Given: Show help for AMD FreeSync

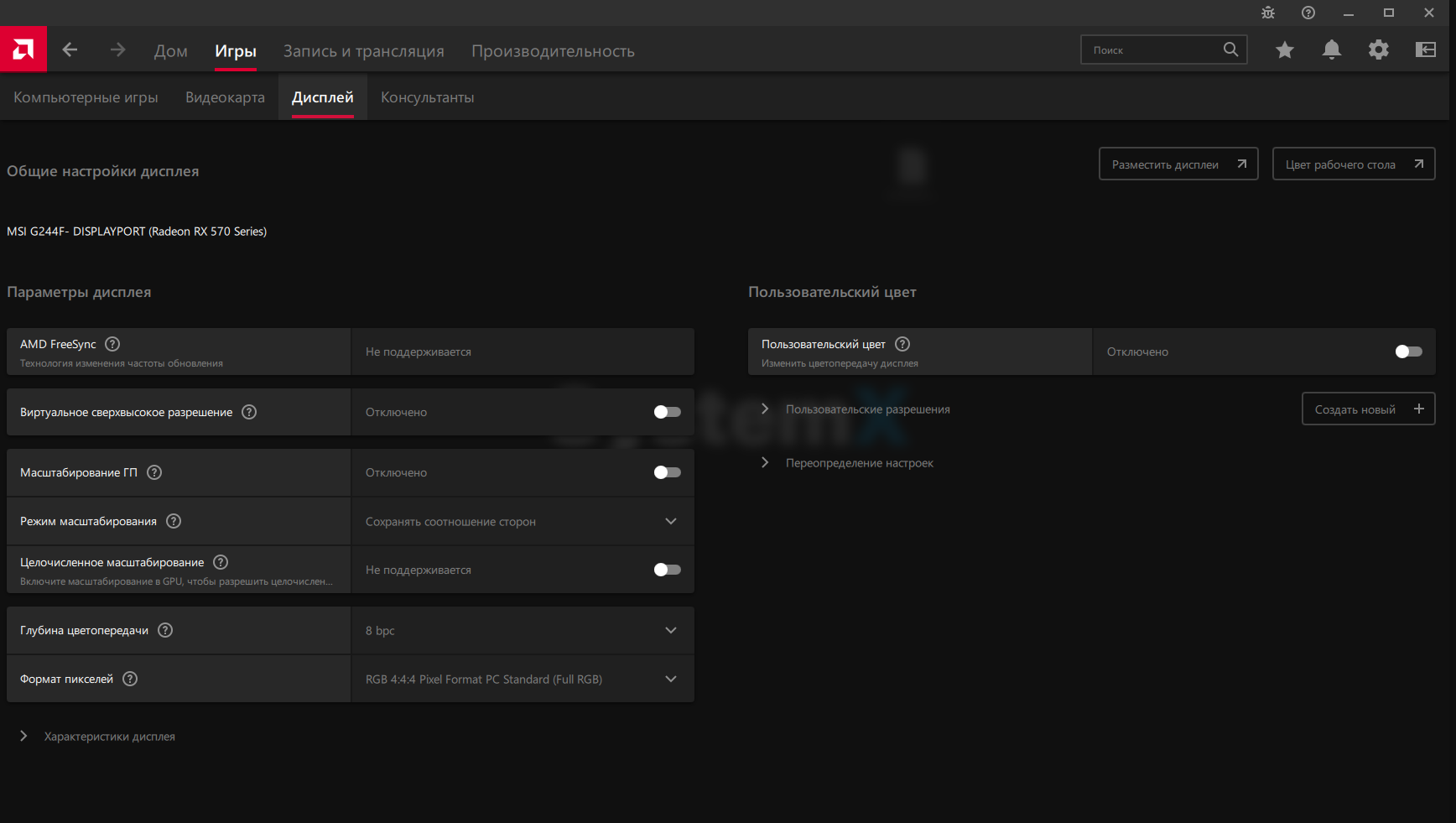Looking at the screenshot, I should [x=112, y=344].
